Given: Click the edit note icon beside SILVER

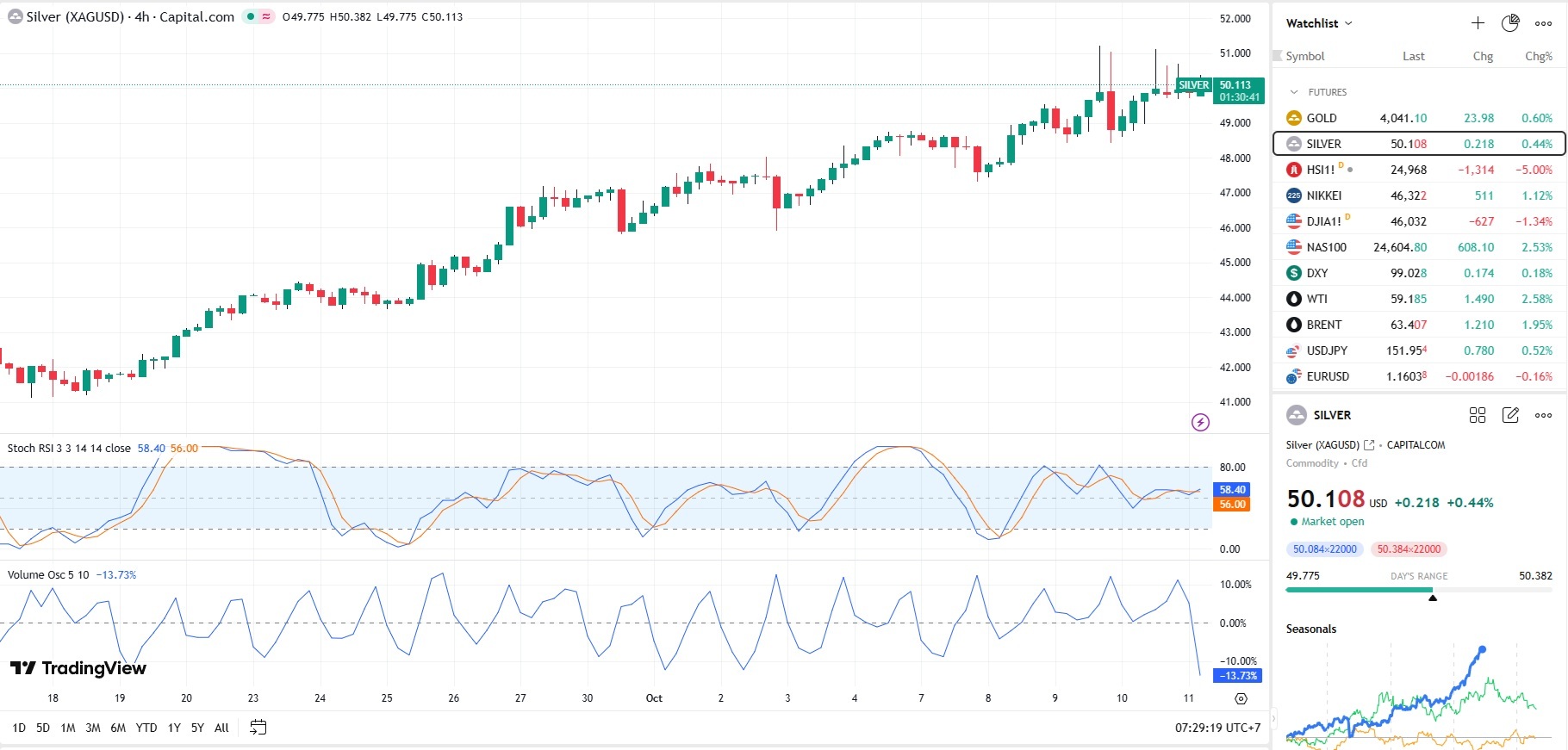Looking at the screenshot, I should click(x=1510, y=415).
